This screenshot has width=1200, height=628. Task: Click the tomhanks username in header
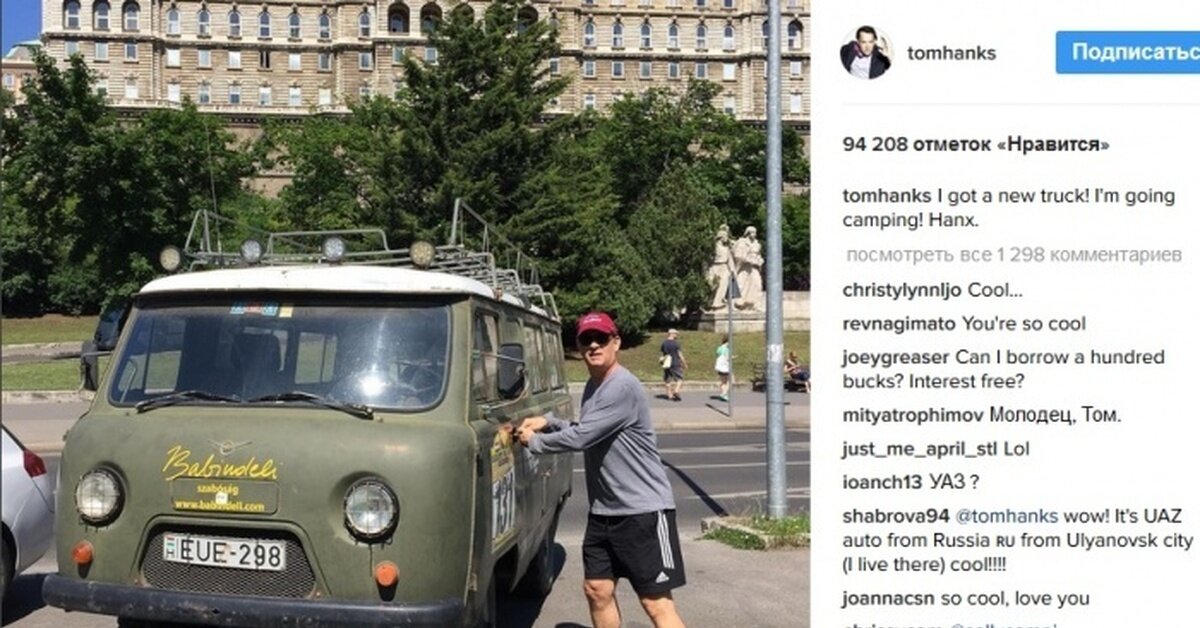tap(951, 54)
